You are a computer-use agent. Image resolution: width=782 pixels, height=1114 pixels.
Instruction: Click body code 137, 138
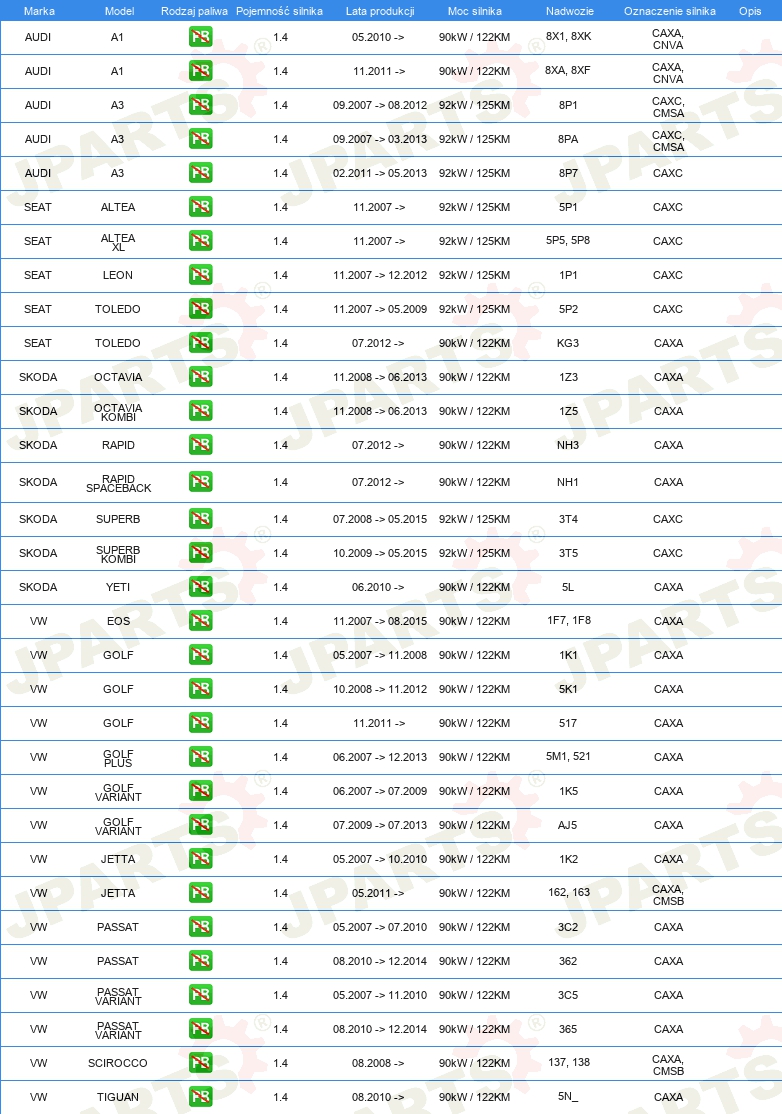[569, 1062]
